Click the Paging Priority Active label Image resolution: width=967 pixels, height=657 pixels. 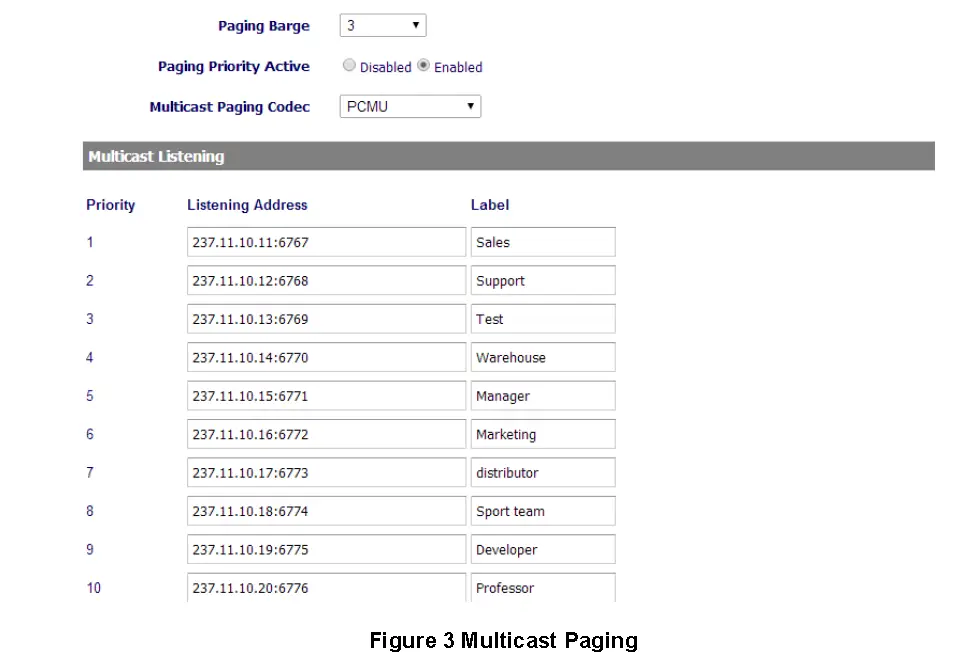point(233,66)
